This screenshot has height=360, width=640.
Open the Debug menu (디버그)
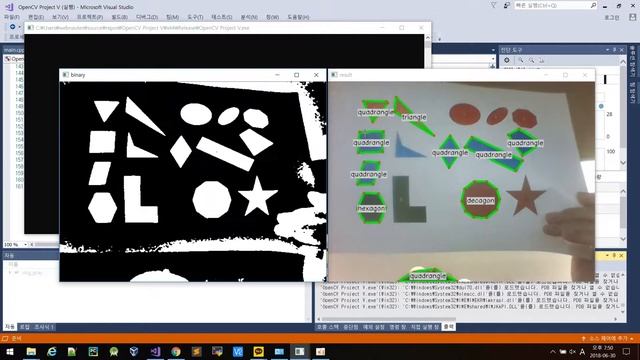147,17
